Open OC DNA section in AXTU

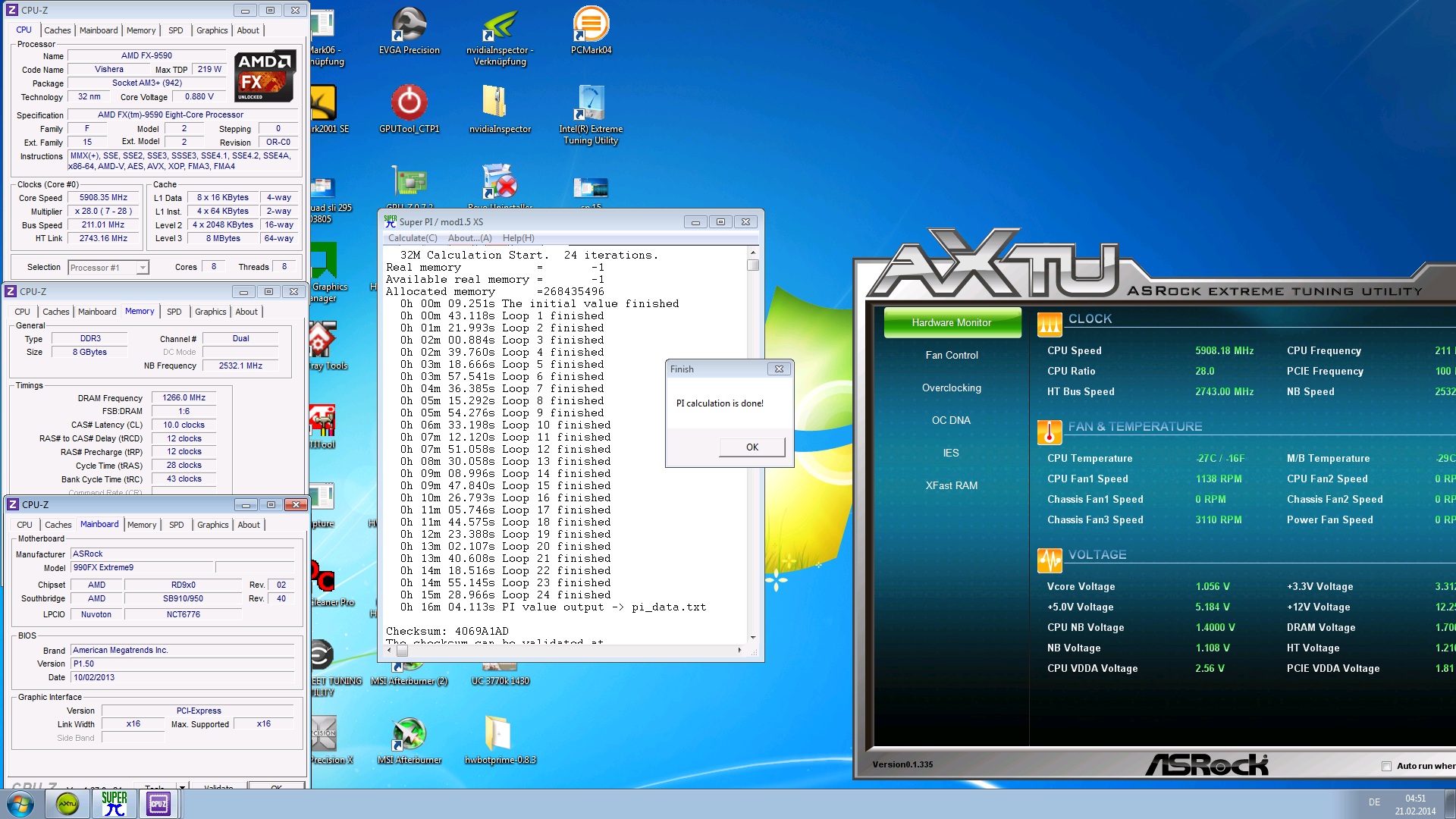point(952,420)
